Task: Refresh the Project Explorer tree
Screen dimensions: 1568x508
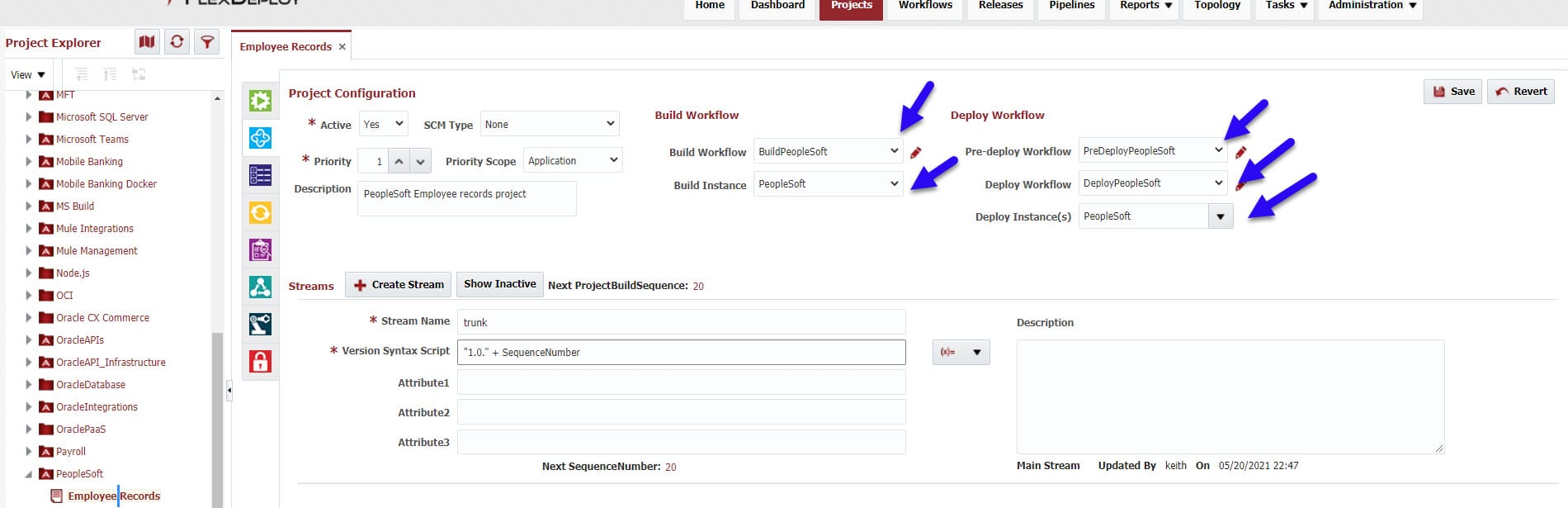Action: tap(177, 41)
